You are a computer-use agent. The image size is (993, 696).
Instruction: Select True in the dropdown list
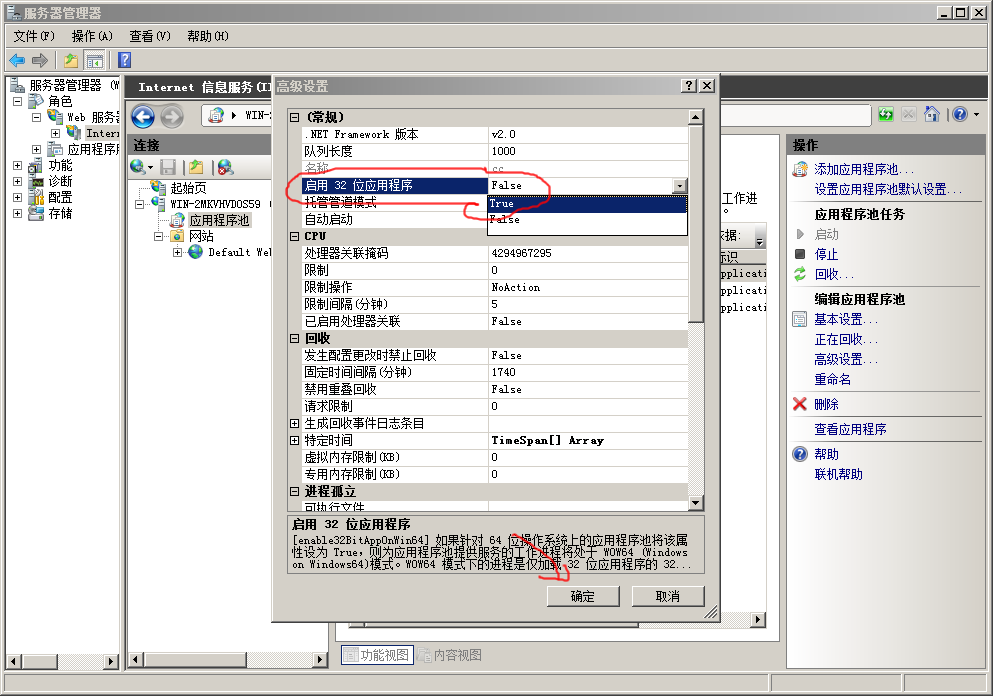click(586, 203)
